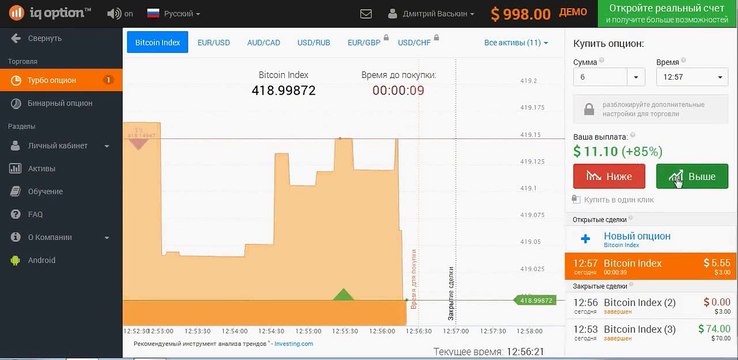Toggle the sound speaker icon
738x360 pixels.
pos(113,14)
